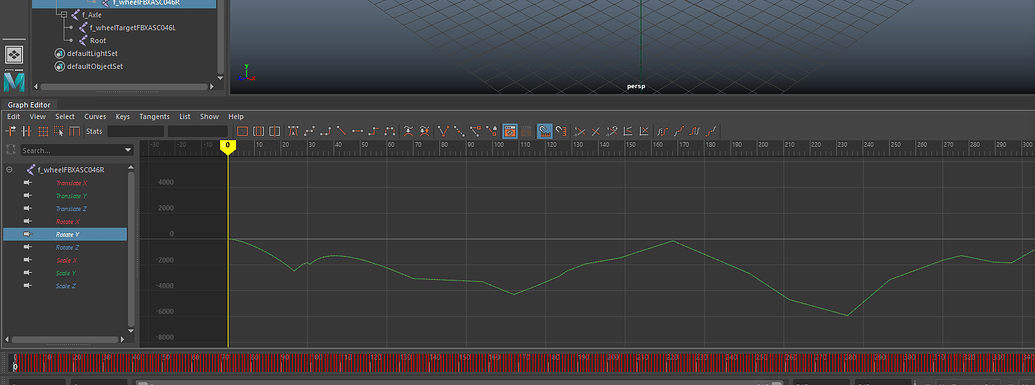The width and height of the screenshot is (1035, 385).
Task: Click the Frame All icon
Action: (242, 131)
